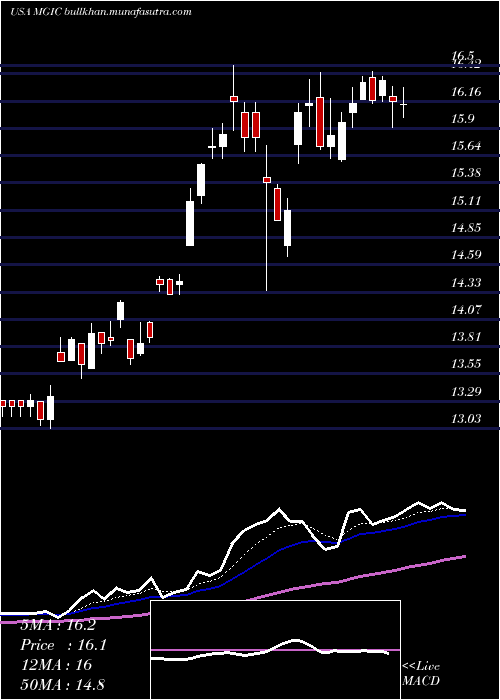Viewport: 500px width, 700px height.
Task: Click the 13.81 price axis label
Action: (466, 337)
